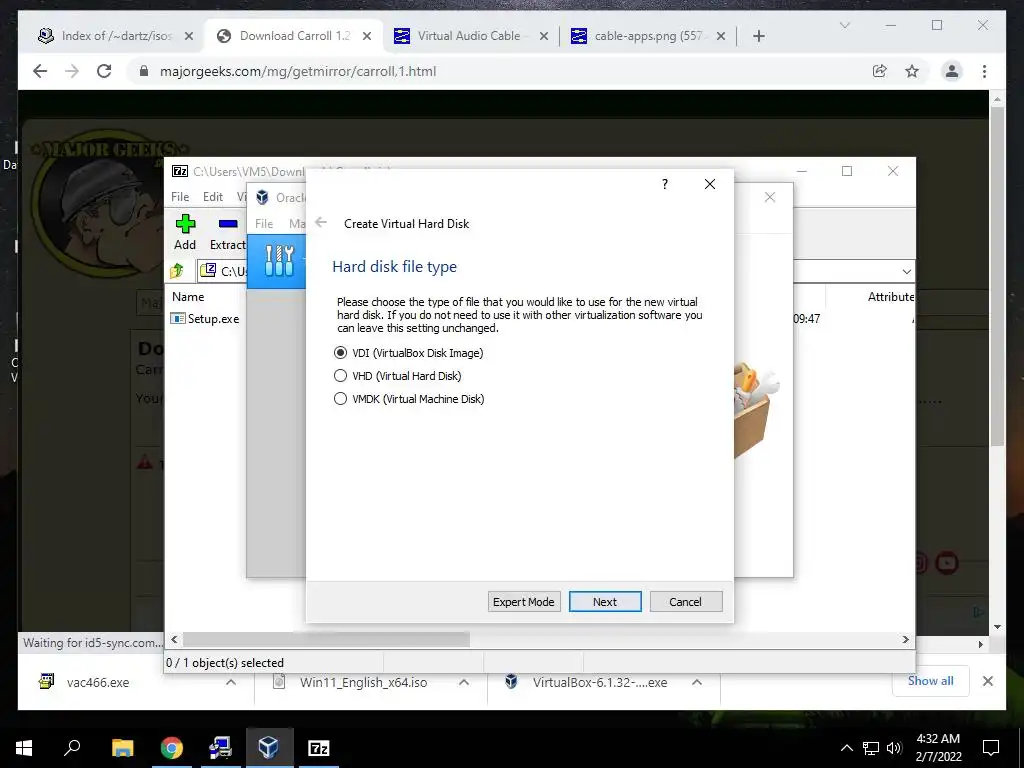The height and width of the screenshot is (768, 1024).
Task: Click the Add button in 7-Zip toolbar
Action: [x=185, y=232]
